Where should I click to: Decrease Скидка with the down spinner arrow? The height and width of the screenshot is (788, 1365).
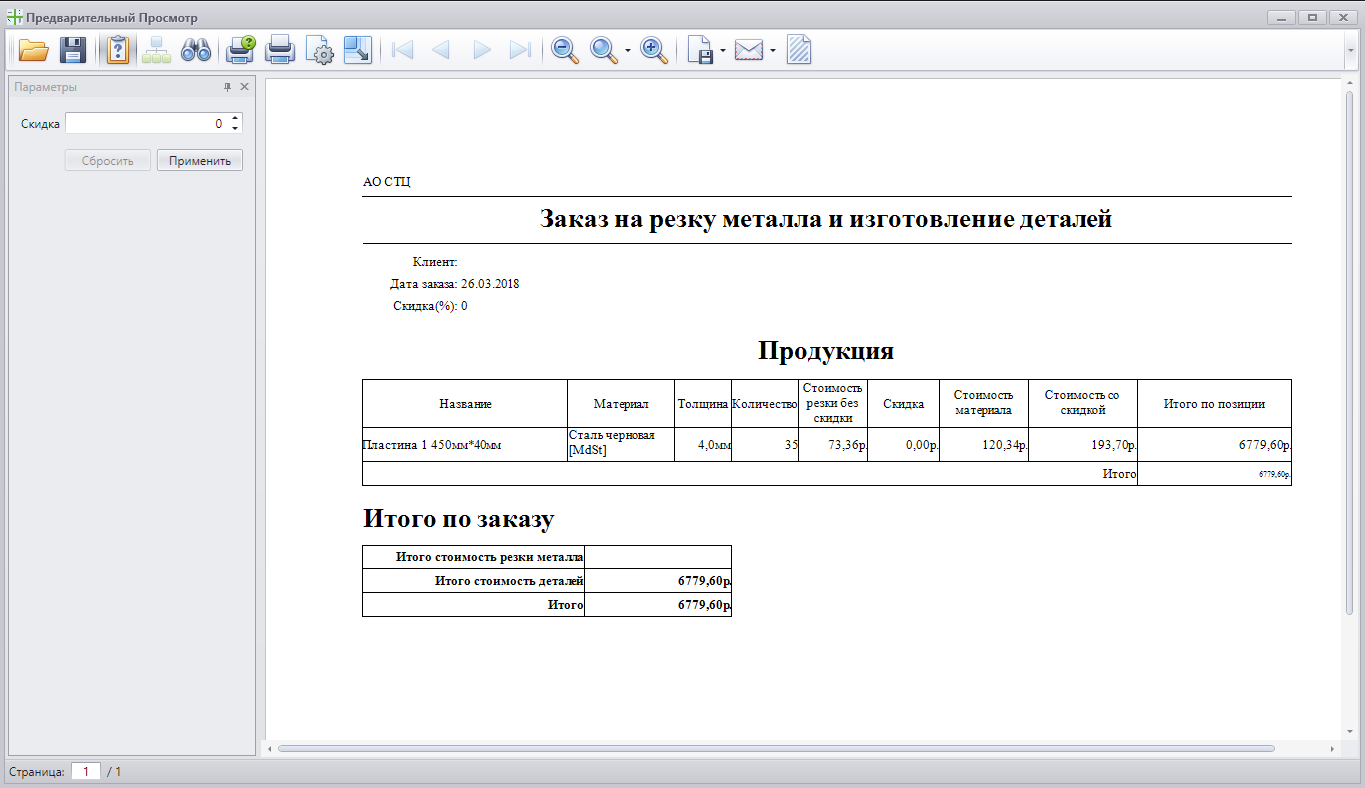pos(235,128)
